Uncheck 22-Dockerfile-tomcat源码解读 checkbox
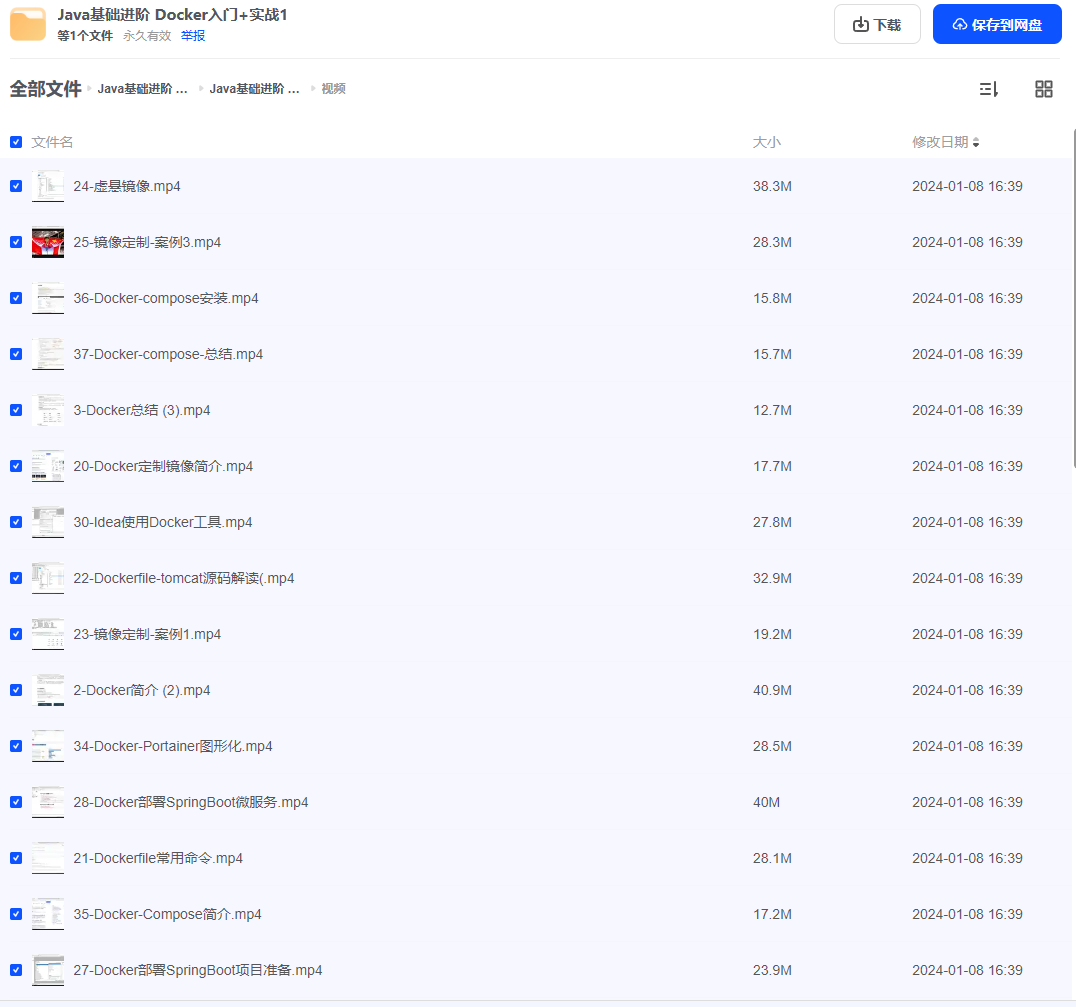The image size is (1076, 1007). point(16,578)
